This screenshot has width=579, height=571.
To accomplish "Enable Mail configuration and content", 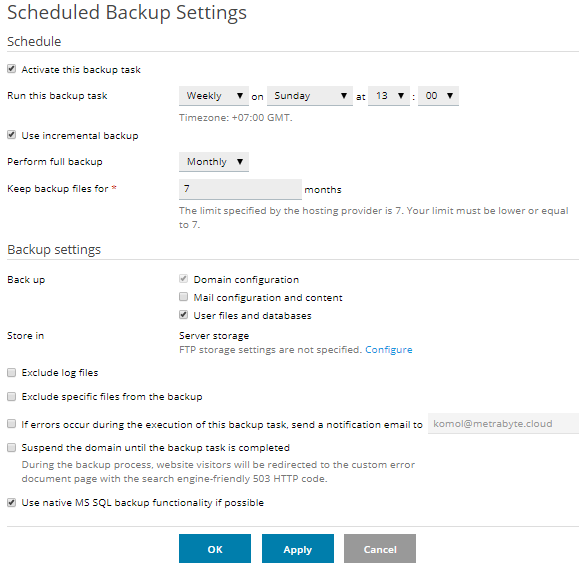I will 183,297.
